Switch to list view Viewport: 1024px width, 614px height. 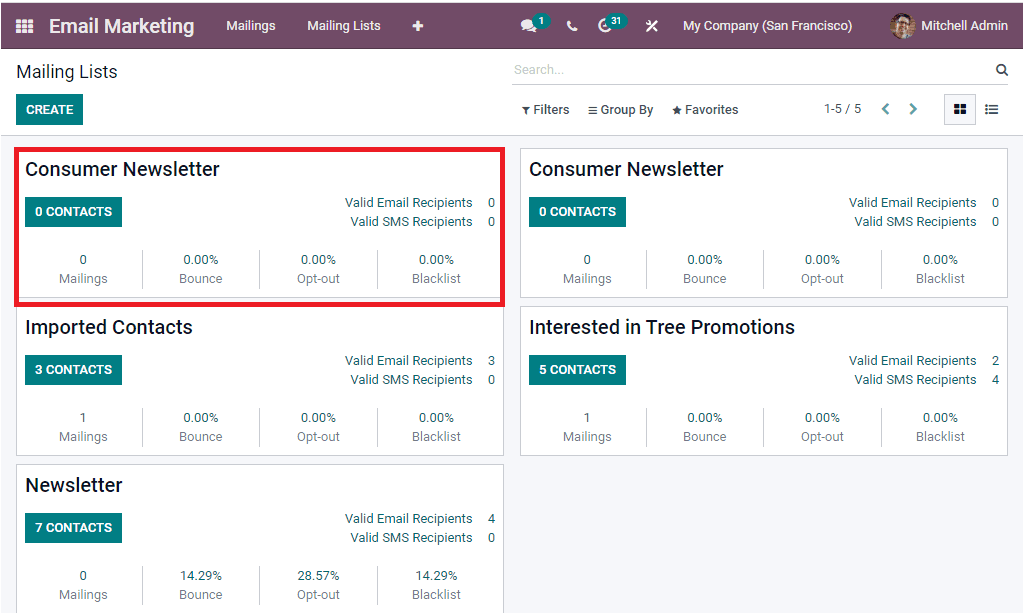coord(991,109)
